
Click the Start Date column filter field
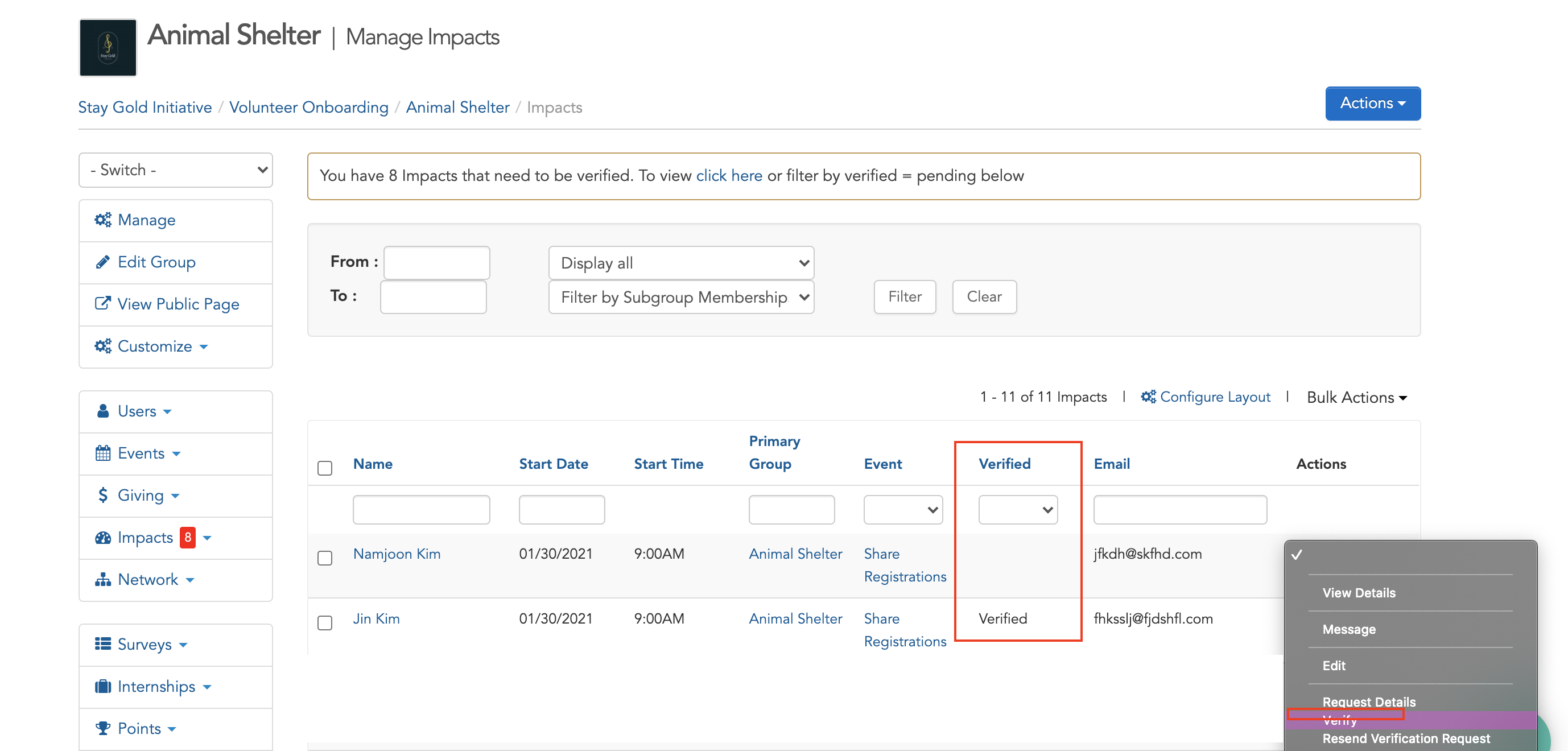click(x=562, y=509)
